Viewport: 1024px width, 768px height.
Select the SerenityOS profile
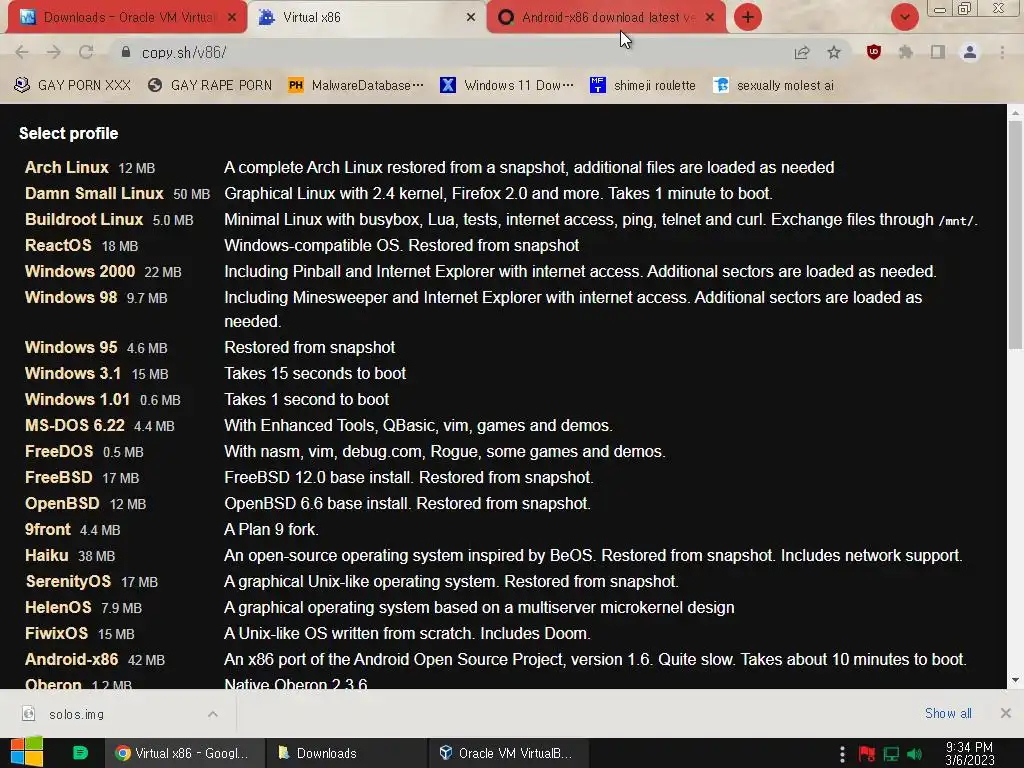68,582
